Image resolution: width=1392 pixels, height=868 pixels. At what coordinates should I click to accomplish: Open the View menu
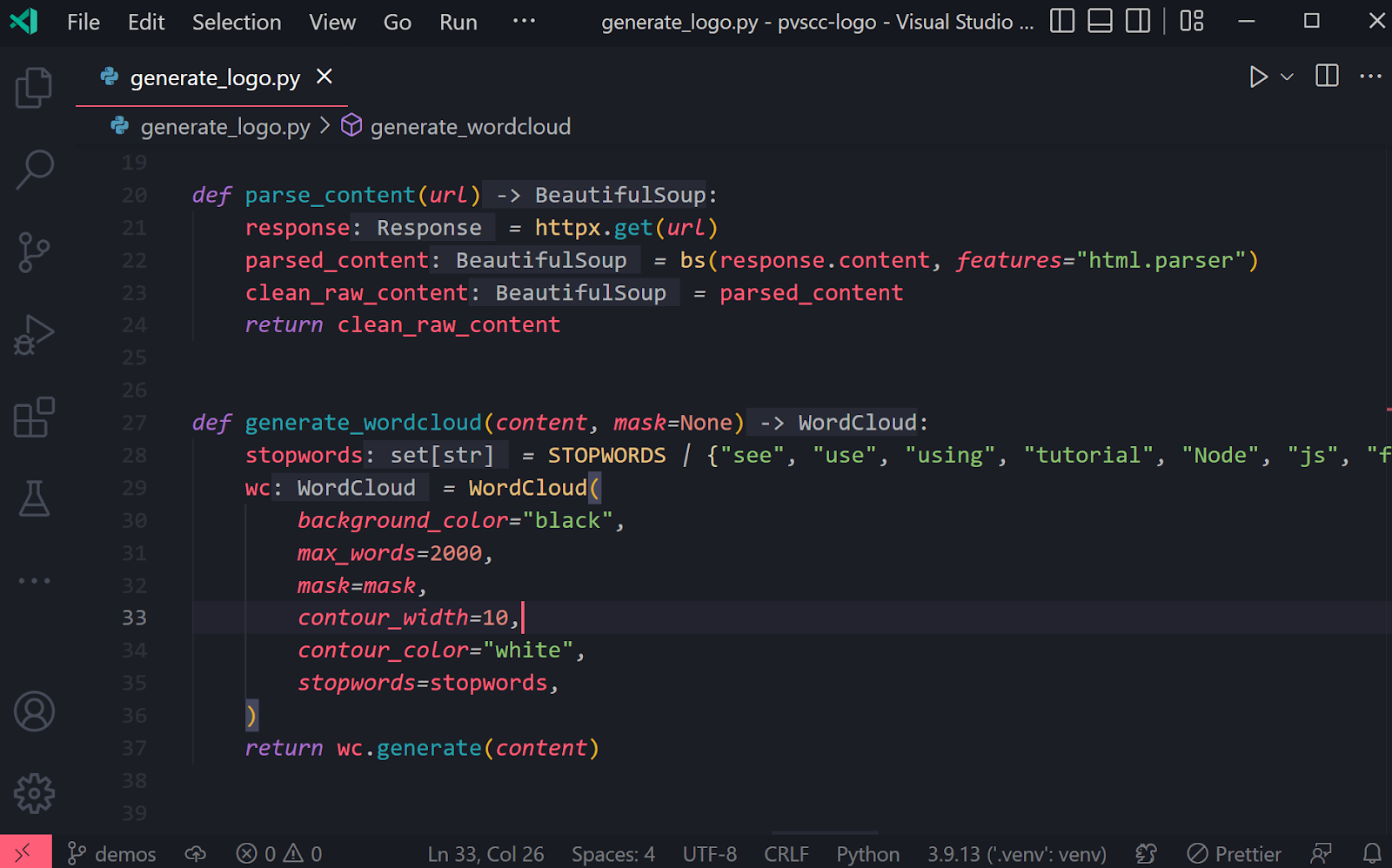click(x=331, y=22)
